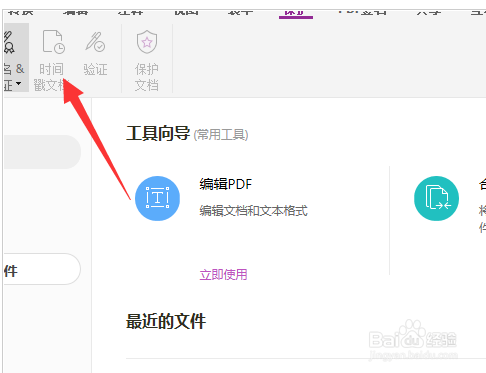Open the Sign & Certify dropdown button

click(15, 57)
